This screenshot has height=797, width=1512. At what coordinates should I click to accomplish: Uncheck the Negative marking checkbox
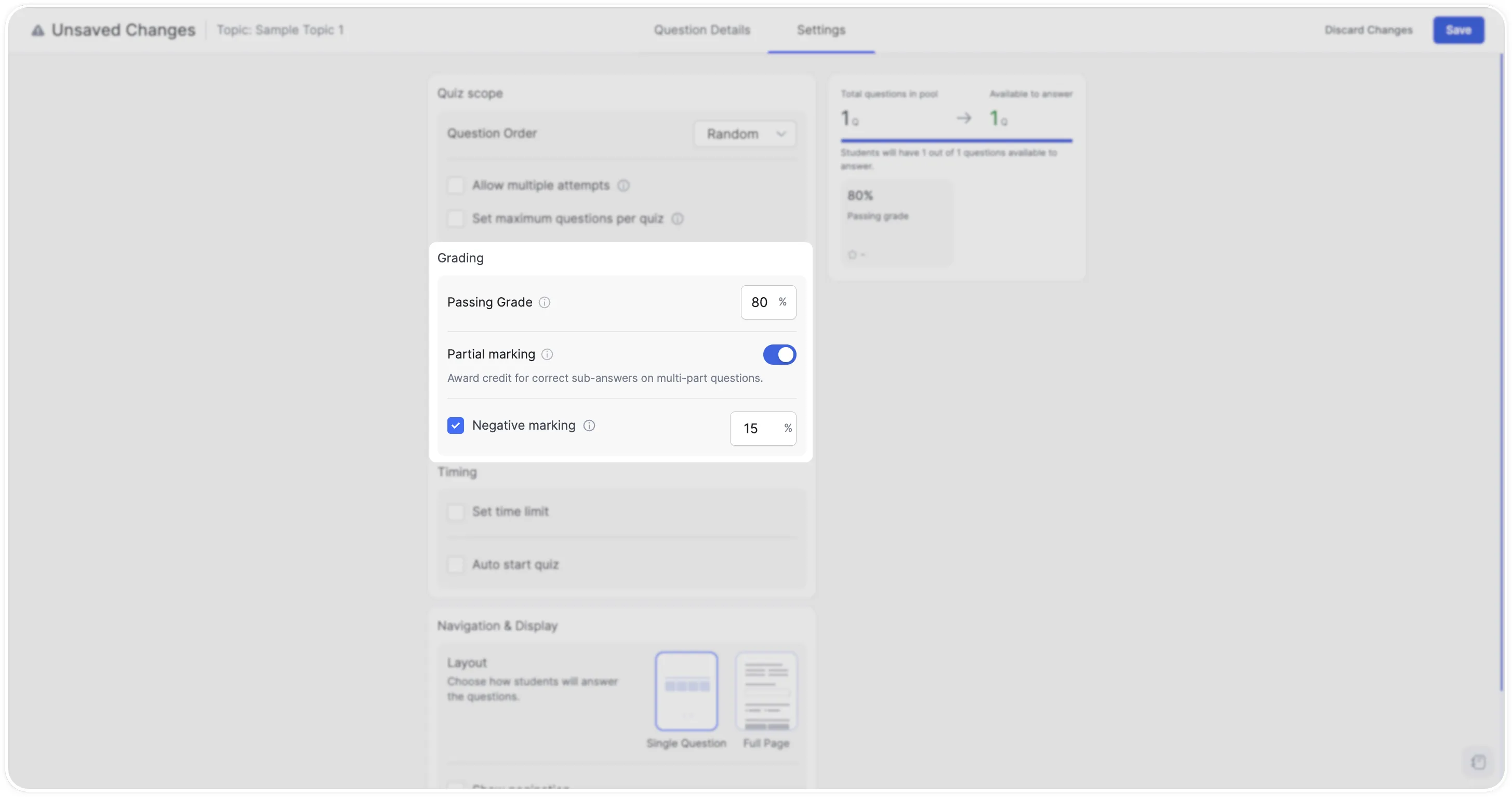[x=456, y=426]
